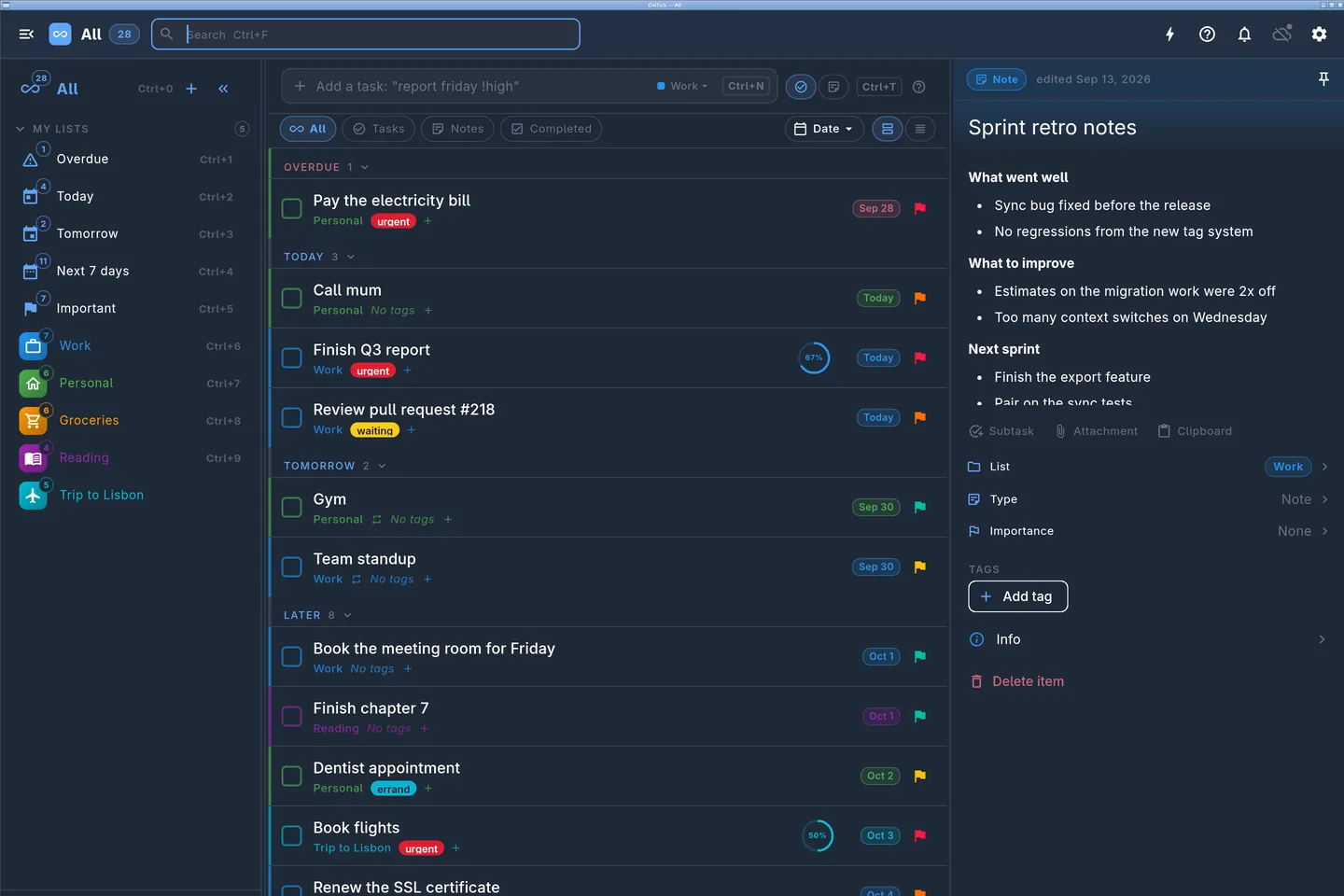Switch to card list view icon
The width and height of the screenshot is (1344, 896).
coord(888,129)
